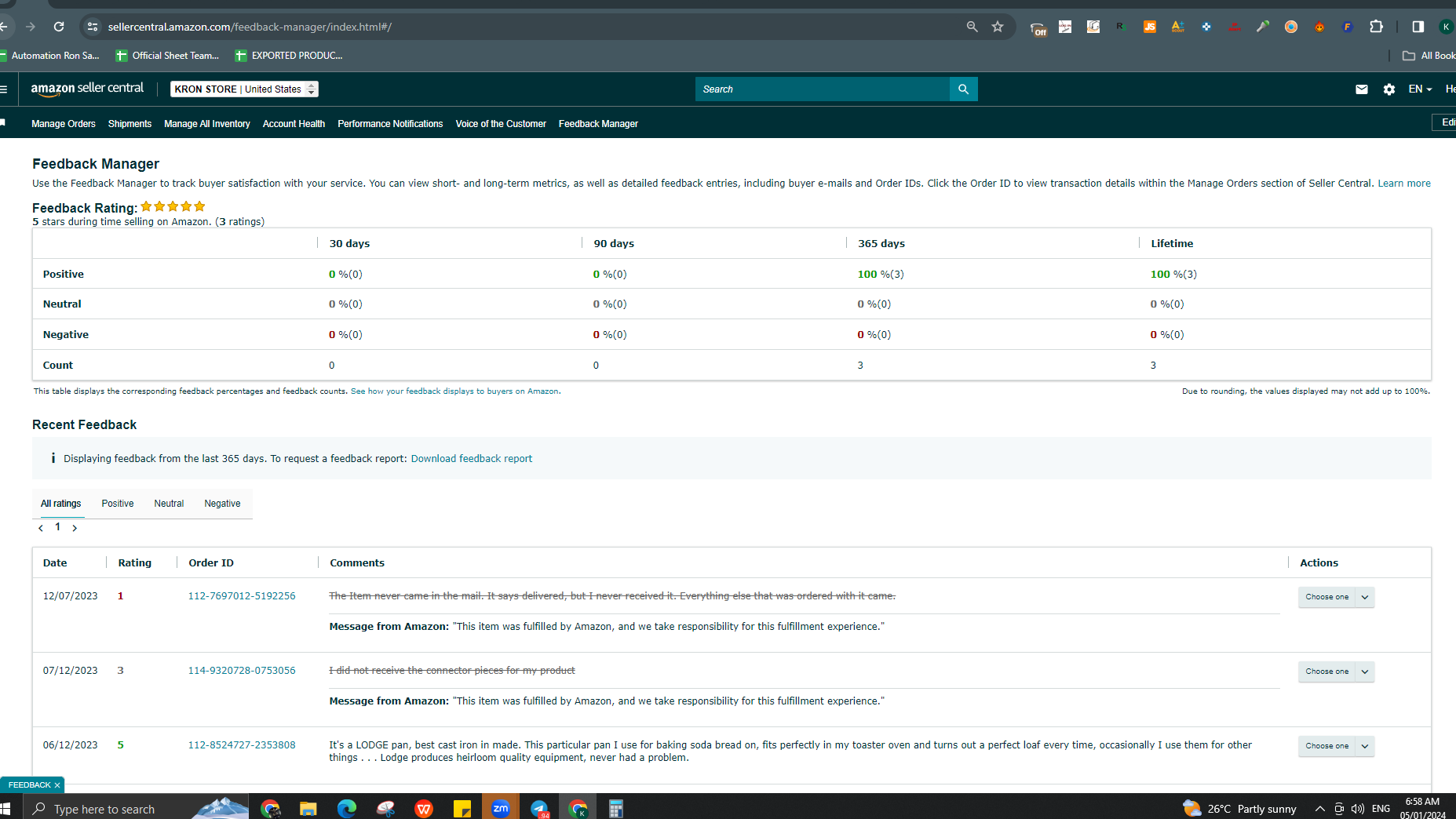Viewport: 1456px width, 819px height.
Task: Open WPS Office from the taskbar
Action: [x=424, y=808]
